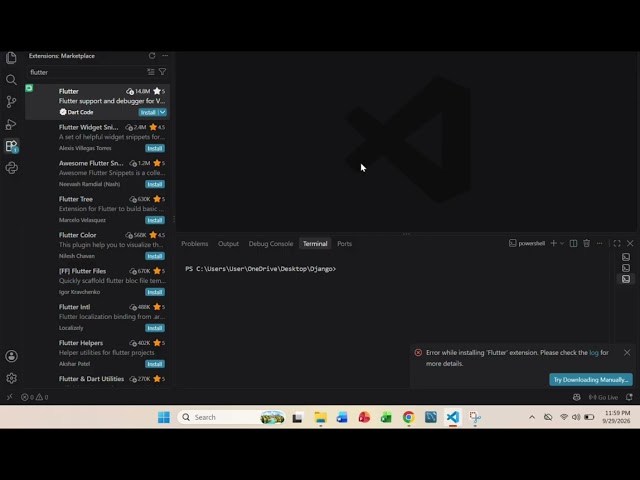Viewport: 640px width, 480px height.
Task: Install the [FF] Flutter Files extension
Action: [155, 292]
